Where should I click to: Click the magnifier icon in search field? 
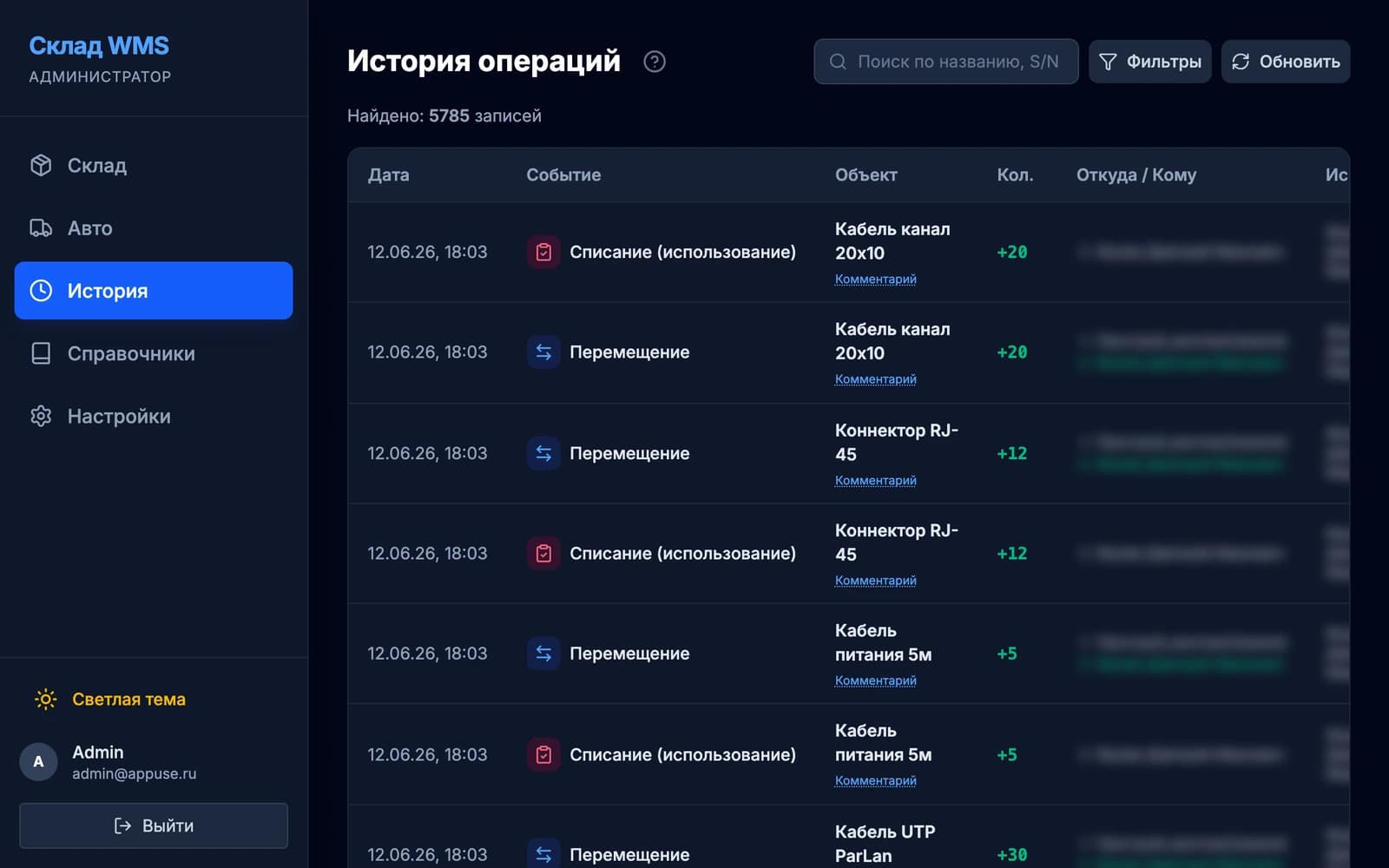[x=838, y=62]
